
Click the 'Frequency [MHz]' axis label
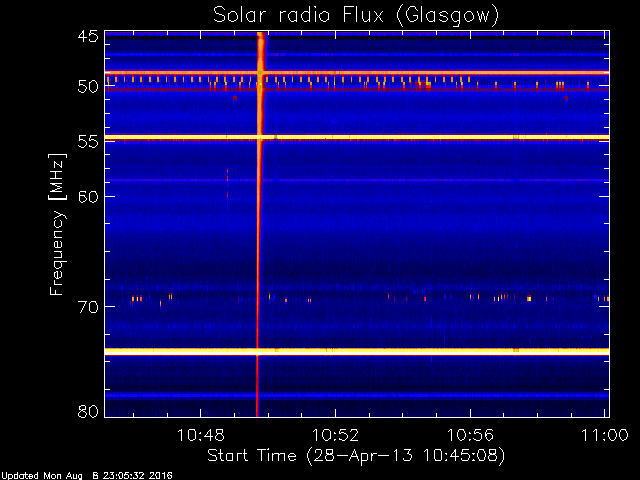pos(57,224)
